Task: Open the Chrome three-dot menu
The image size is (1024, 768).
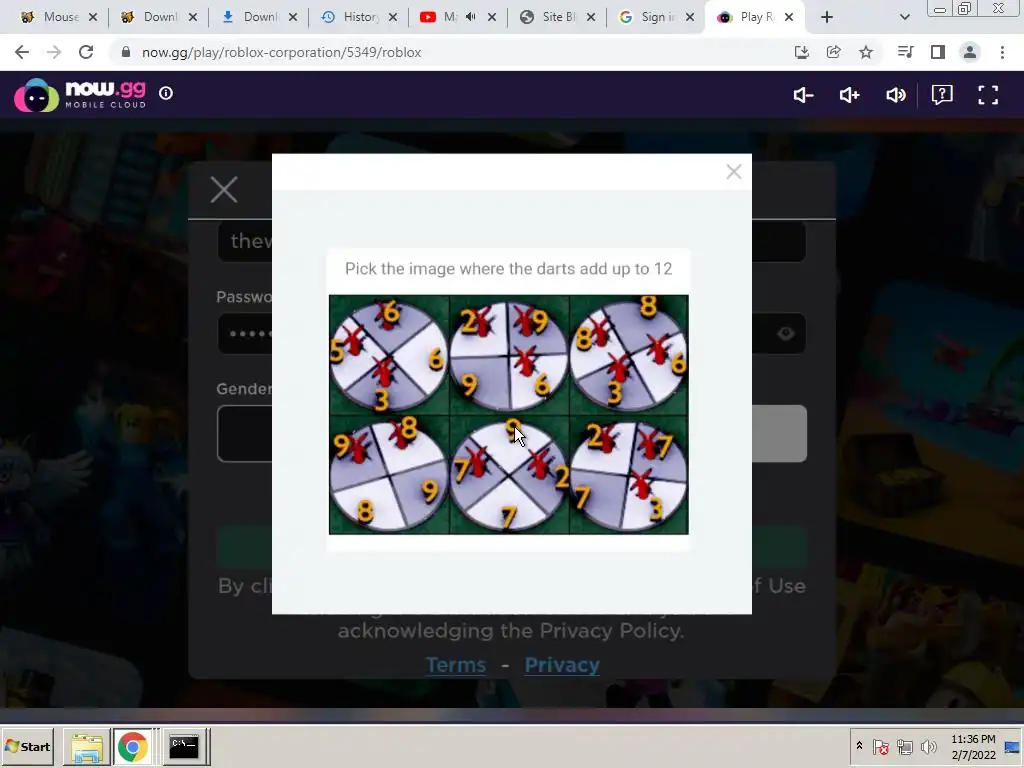Action: [x=1002, y=52]
